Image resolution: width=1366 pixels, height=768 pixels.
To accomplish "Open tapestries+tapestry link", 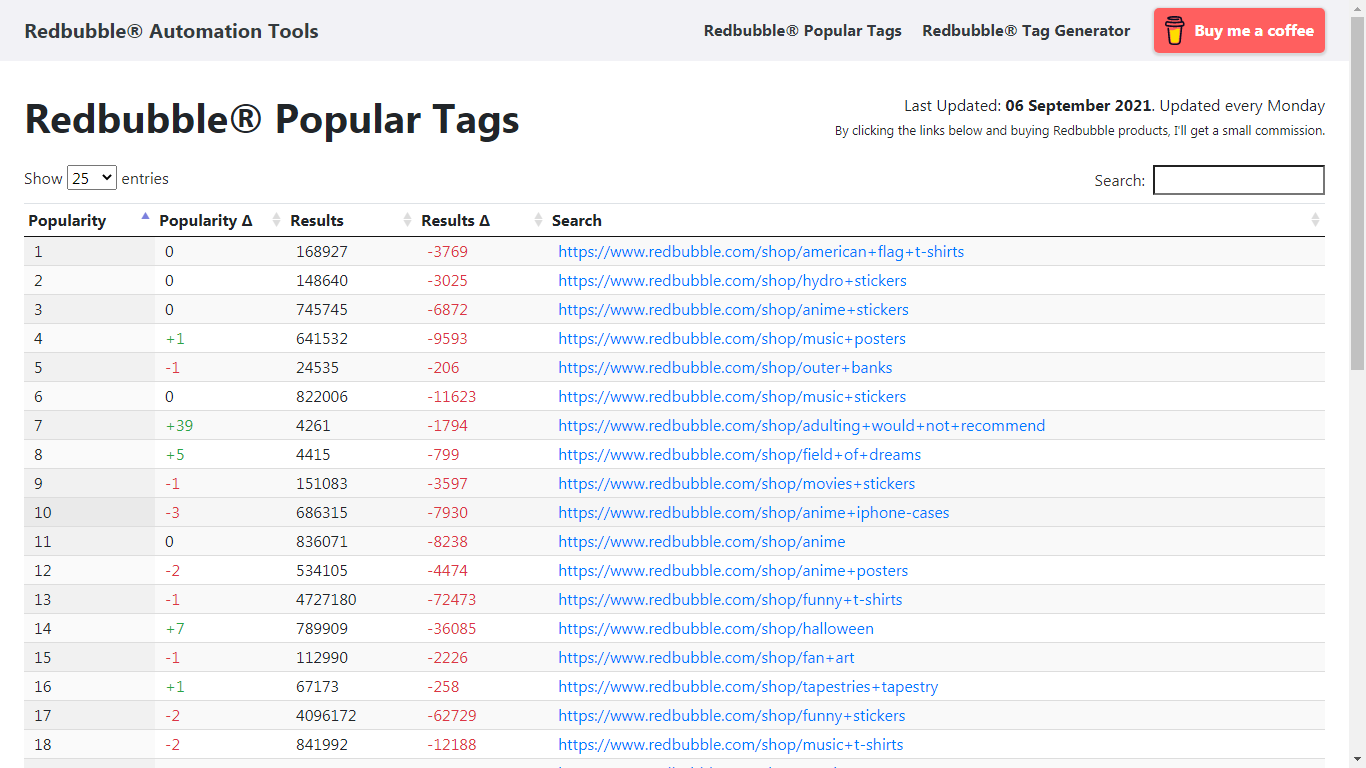I will (x=748, y=687).
